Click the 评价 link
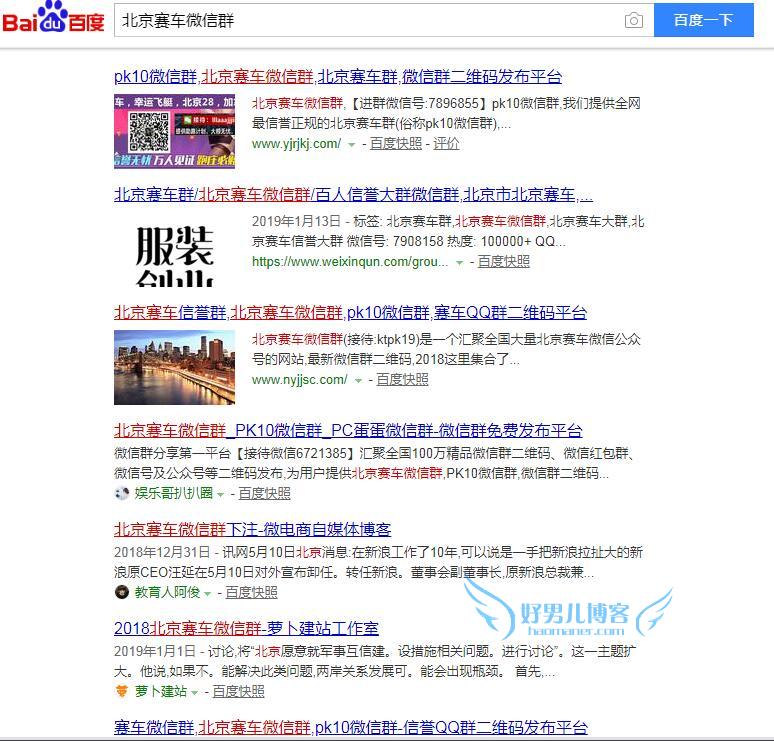 pyautogui.click(x=446, y=144)
